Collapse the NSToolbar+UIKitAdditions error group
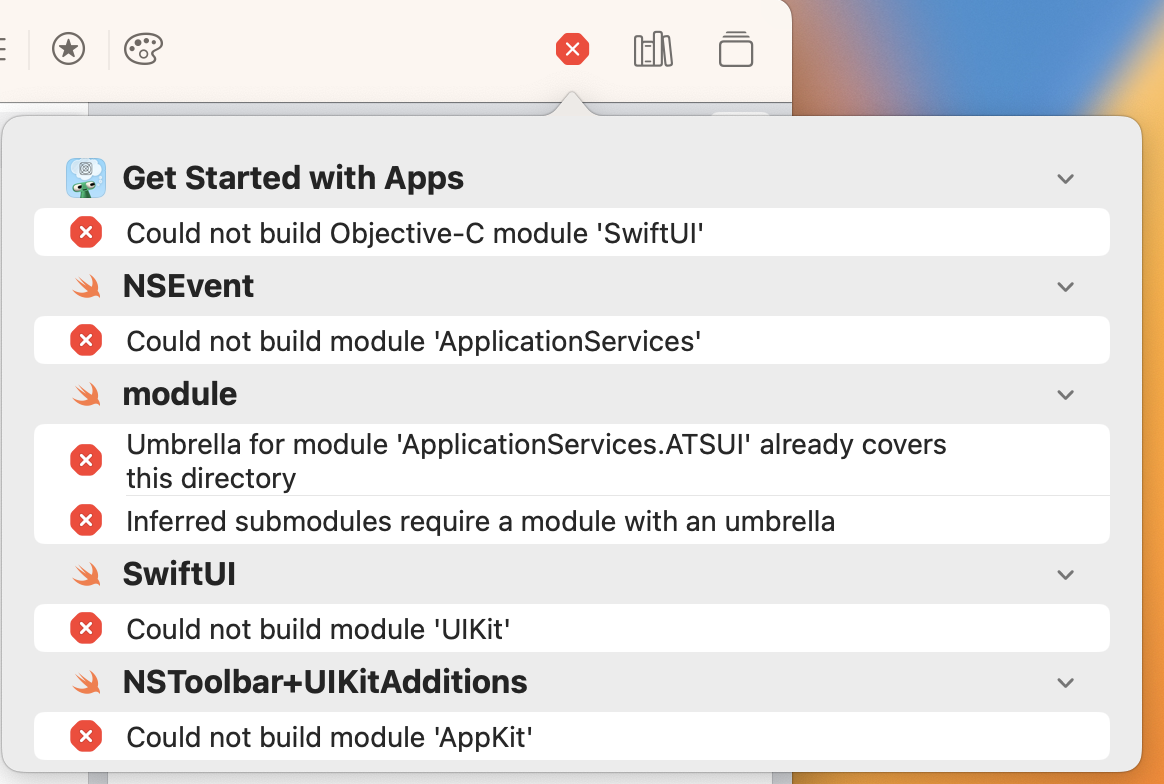Image resolution: width=1164 pixels, height=784 pixels. (x=1065, y=683)
